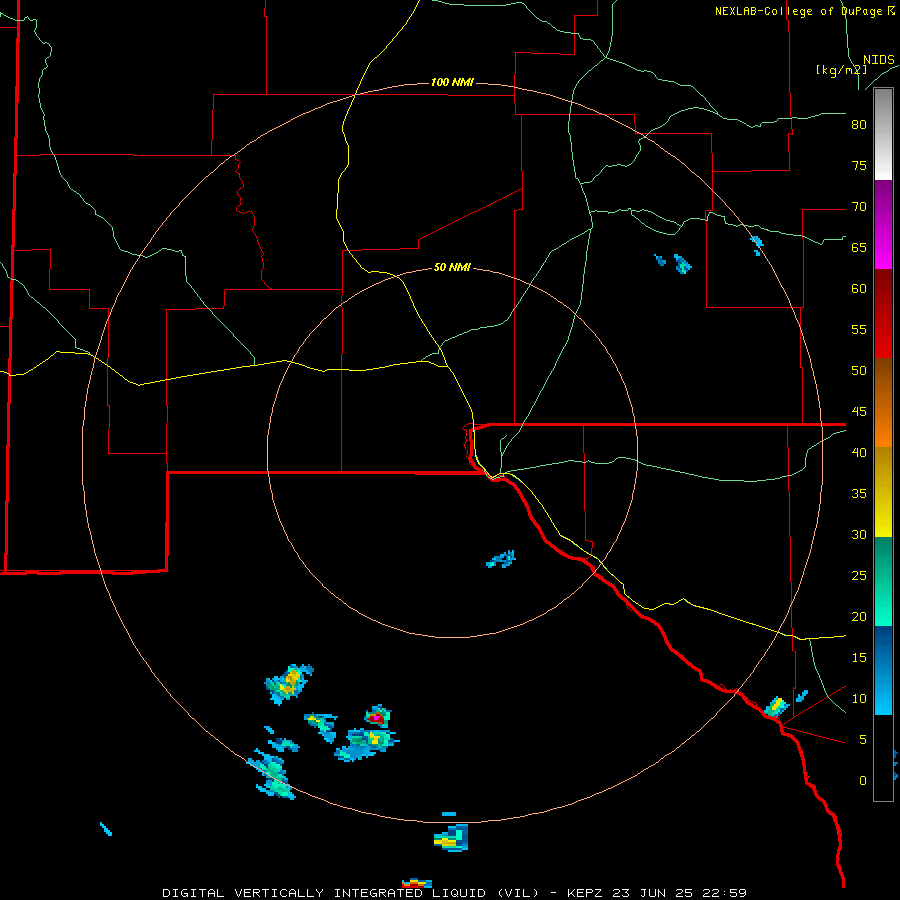The width and height of the screenshot is (900, 900).
Task: Click the 65 value on the color scale
Action: (x=859, y=247)
